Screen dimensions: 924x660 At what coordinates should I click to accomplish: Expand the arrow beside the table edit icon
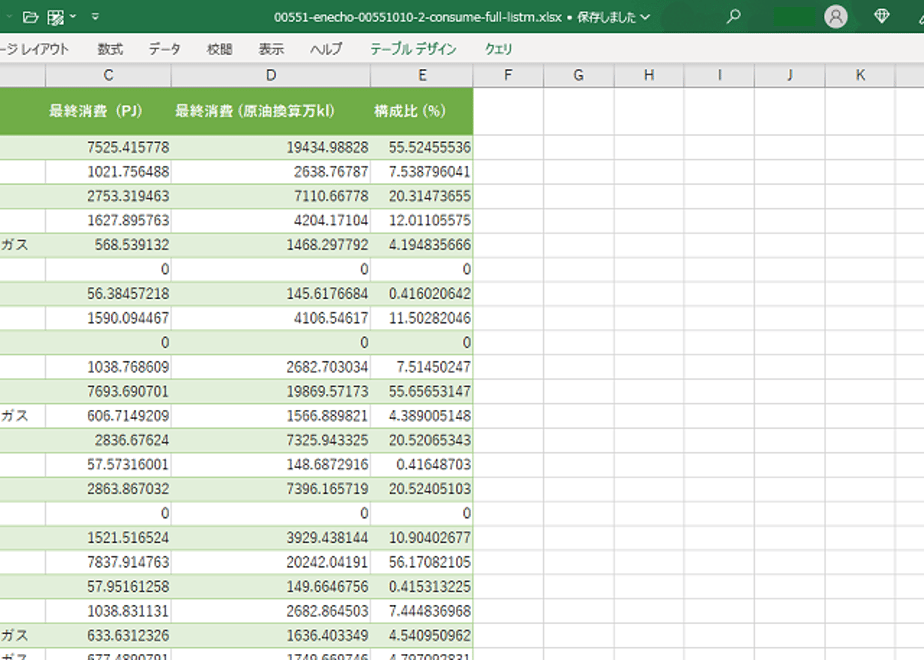73,16
